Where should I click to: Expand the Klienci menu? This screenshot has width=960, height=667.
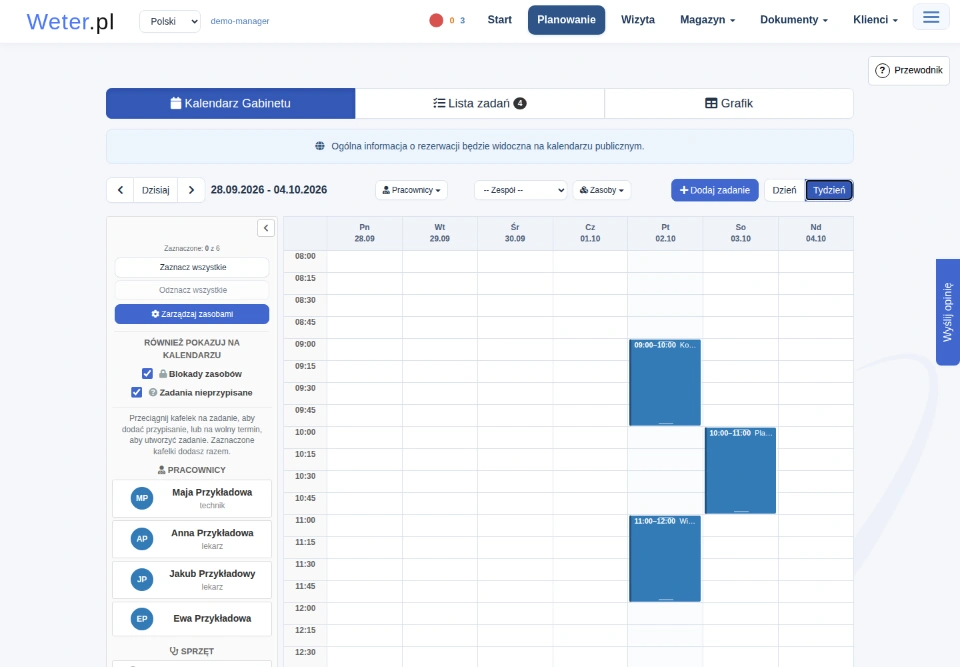(876, 20)
